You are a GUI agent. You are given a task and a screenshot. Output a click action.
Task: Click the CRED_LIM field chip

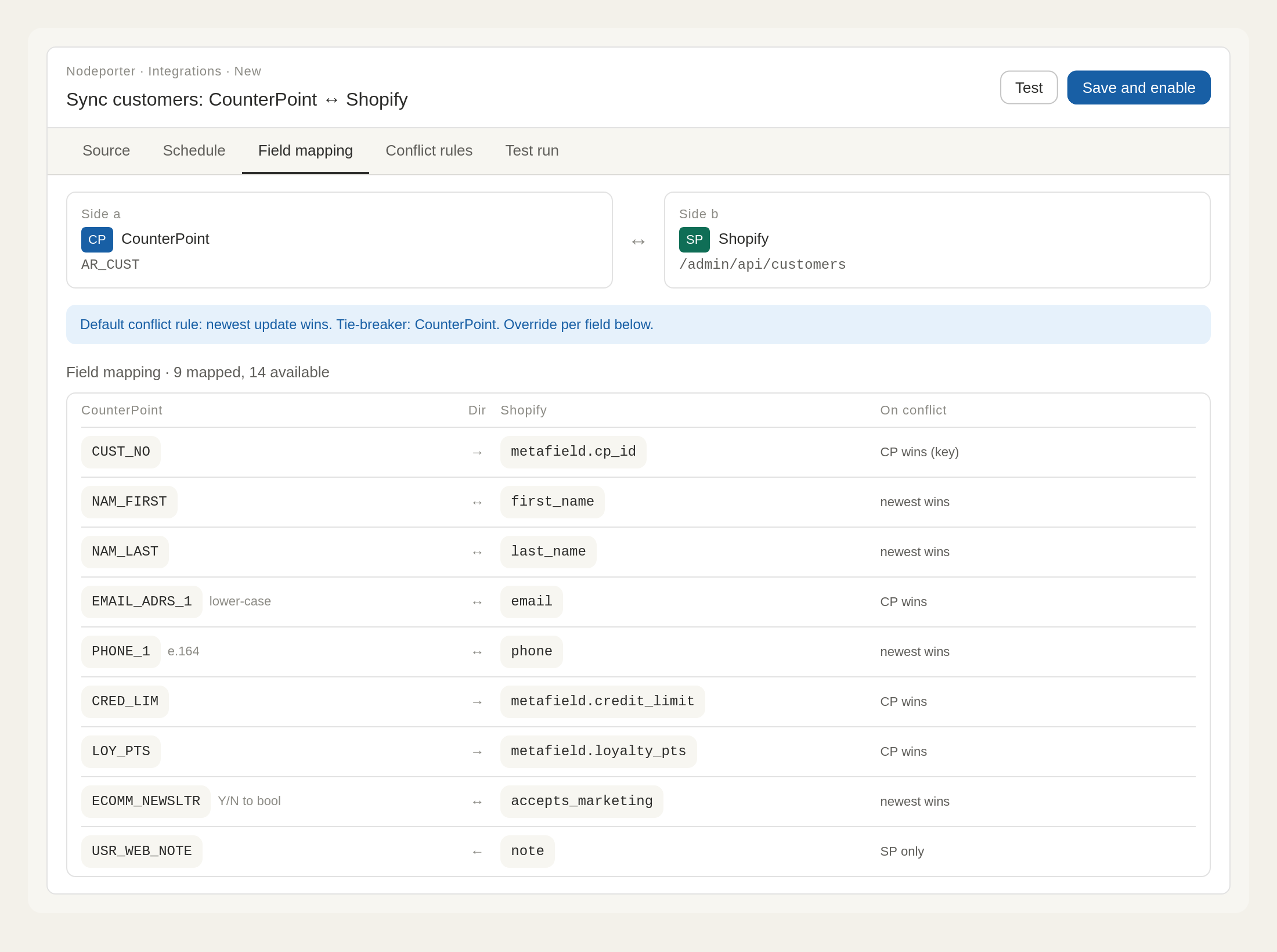click(x=125, y=701)
